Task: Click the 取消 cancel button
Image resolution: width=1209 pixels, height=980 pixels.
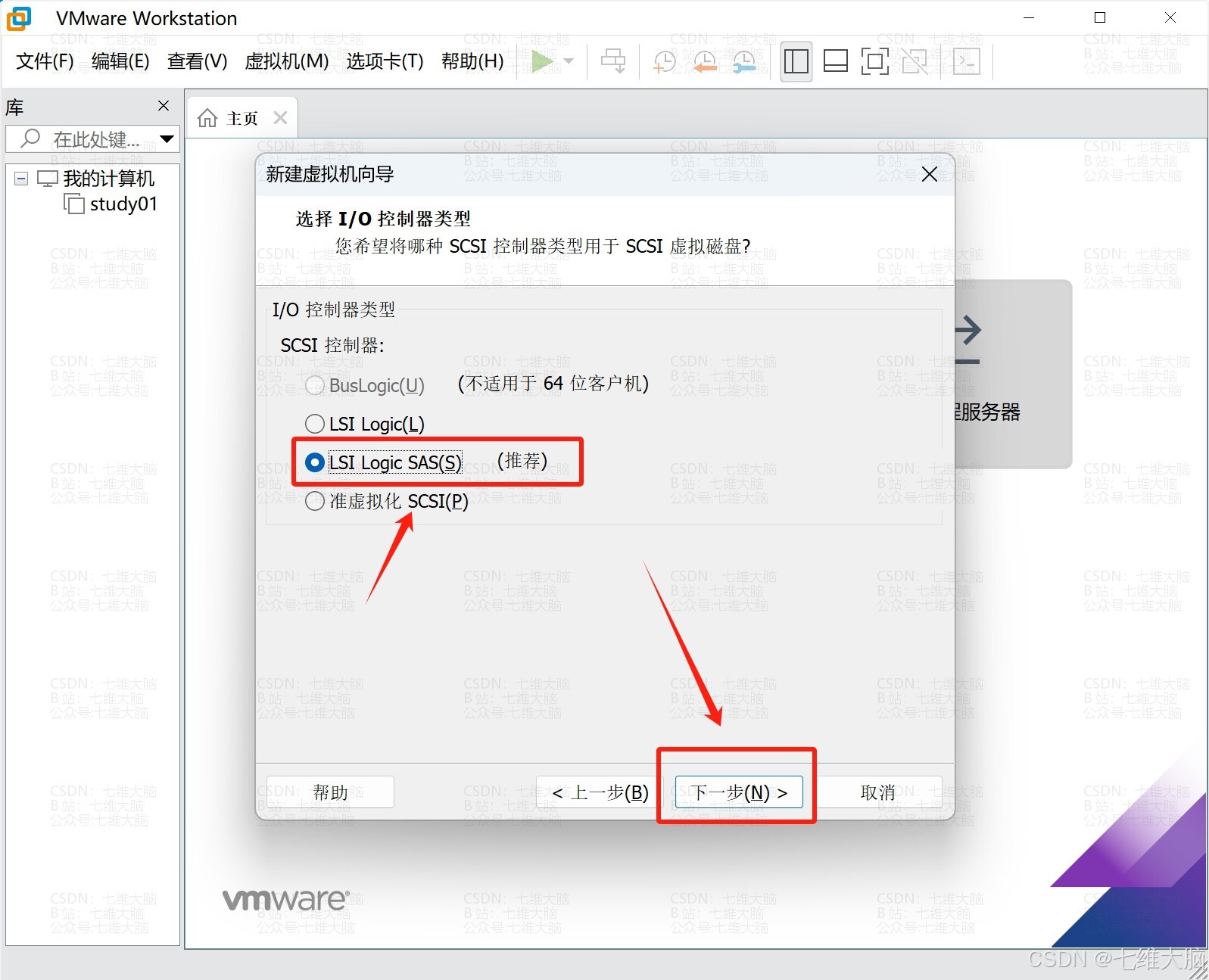Action: pyautogui.click(x=878, y=792)
